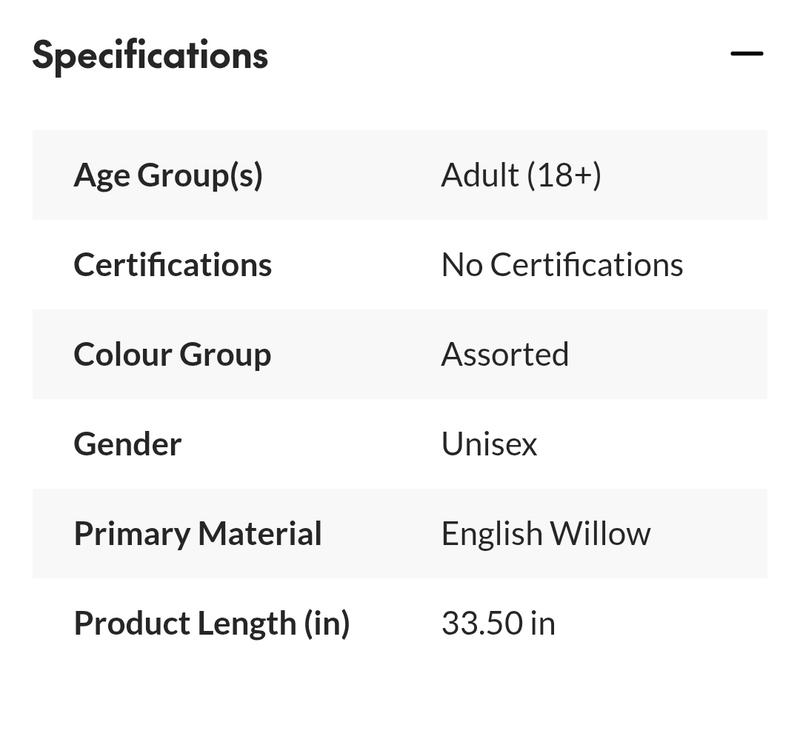The image size is (800, 733).
Task: Select the 33.50 in value
Action: coord(498,623)
